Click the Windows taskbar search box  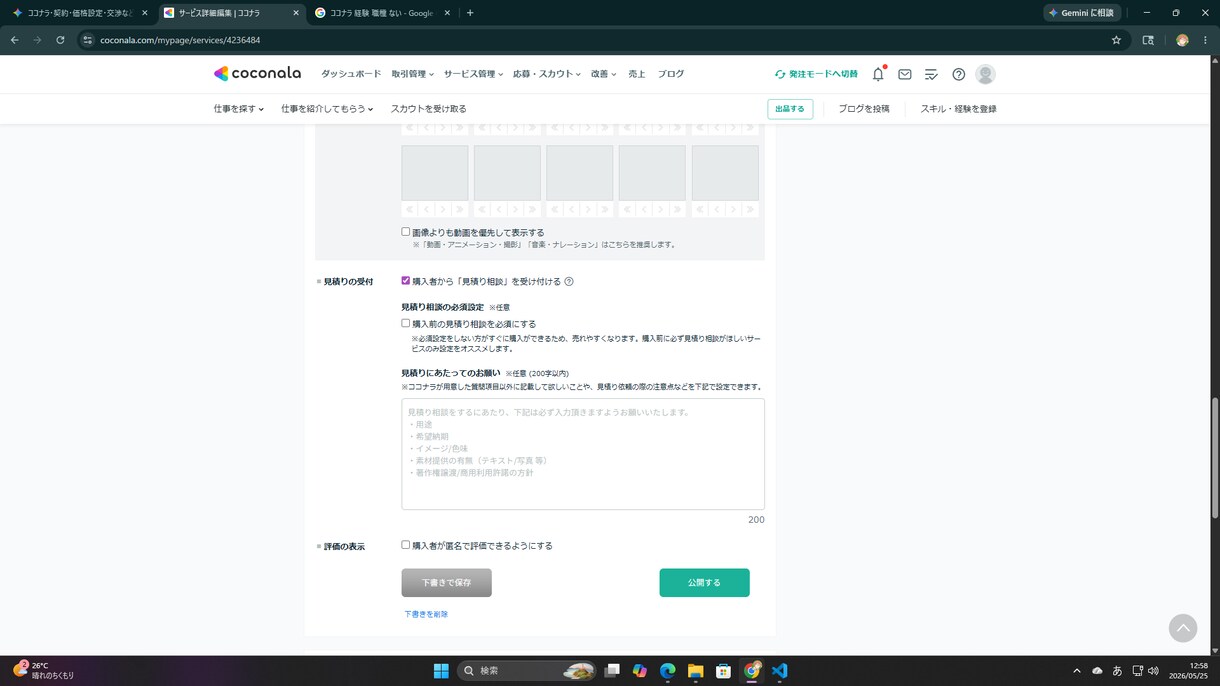point(527,671)
